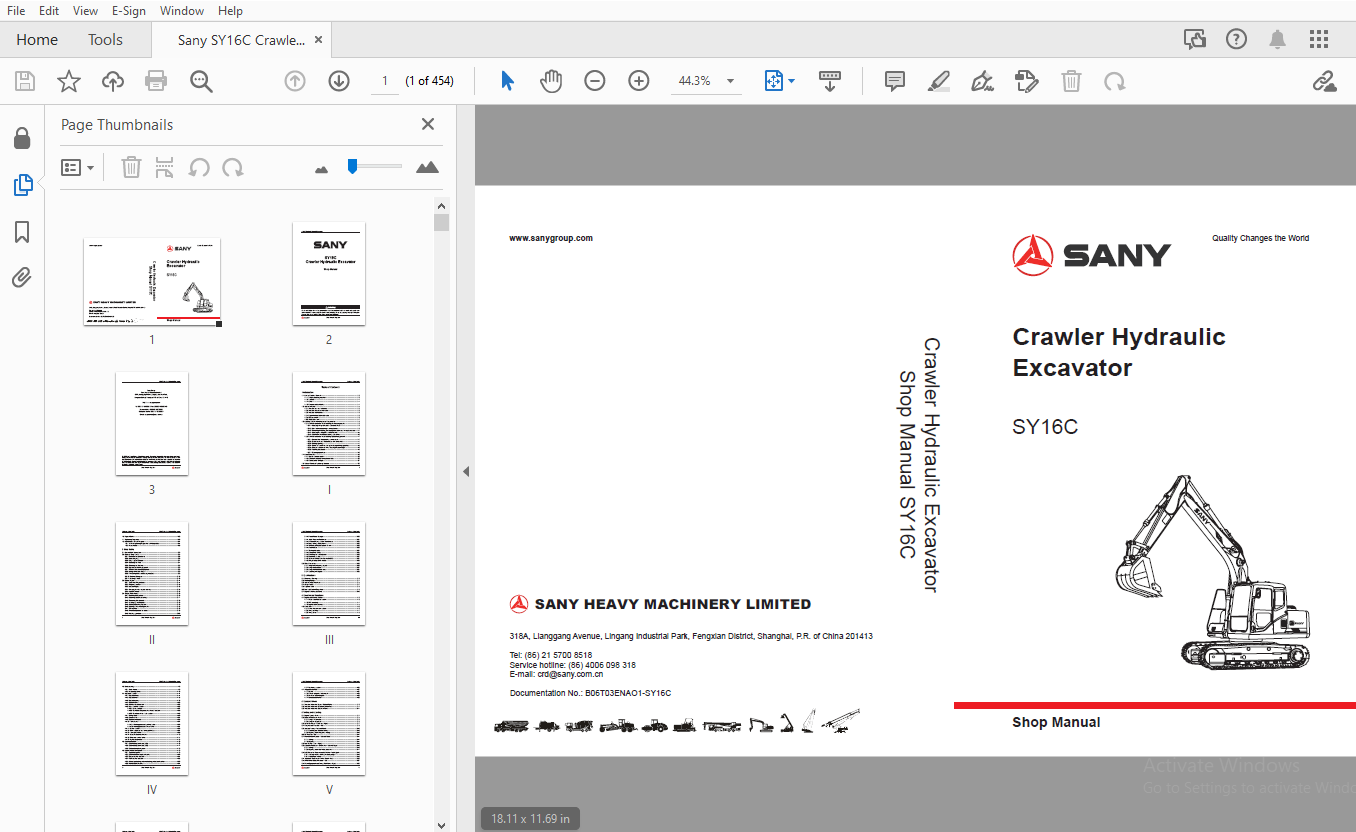Click the stamp tool icon
Screen dimensions: 1356x832
[1026, 81]
